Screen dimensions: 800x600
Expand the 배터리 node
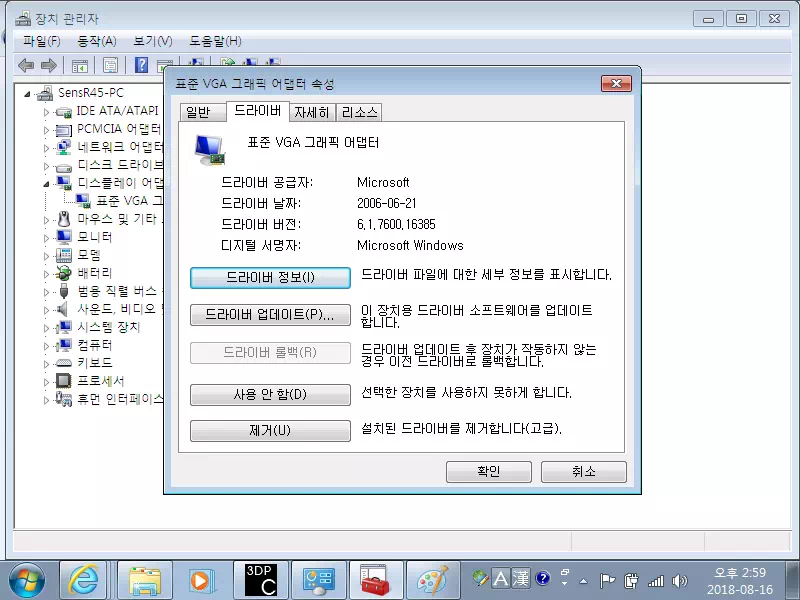[46, 274]
